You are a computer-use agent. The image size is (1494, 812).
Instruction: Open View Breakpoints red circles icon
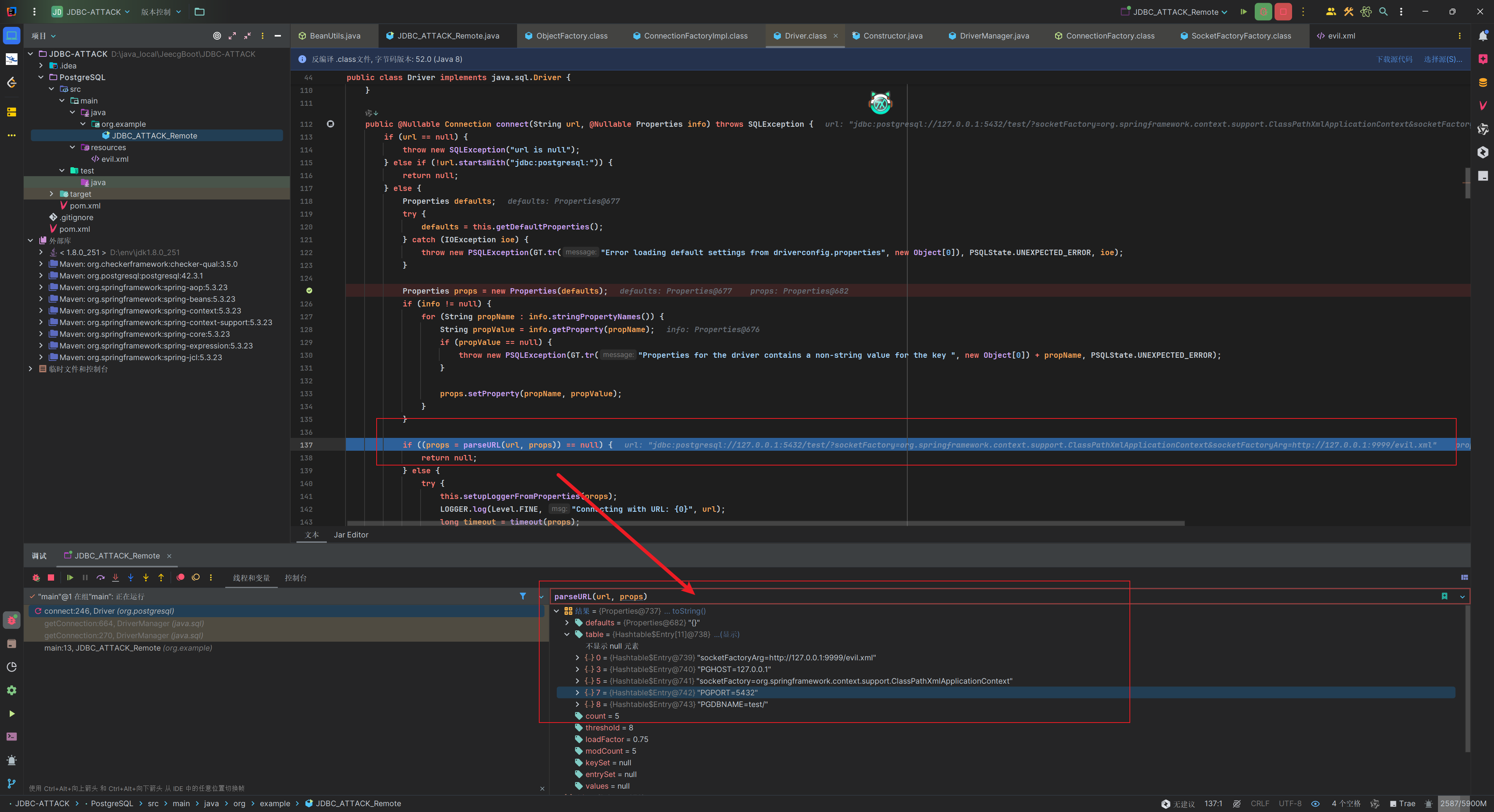pos(181,577)
